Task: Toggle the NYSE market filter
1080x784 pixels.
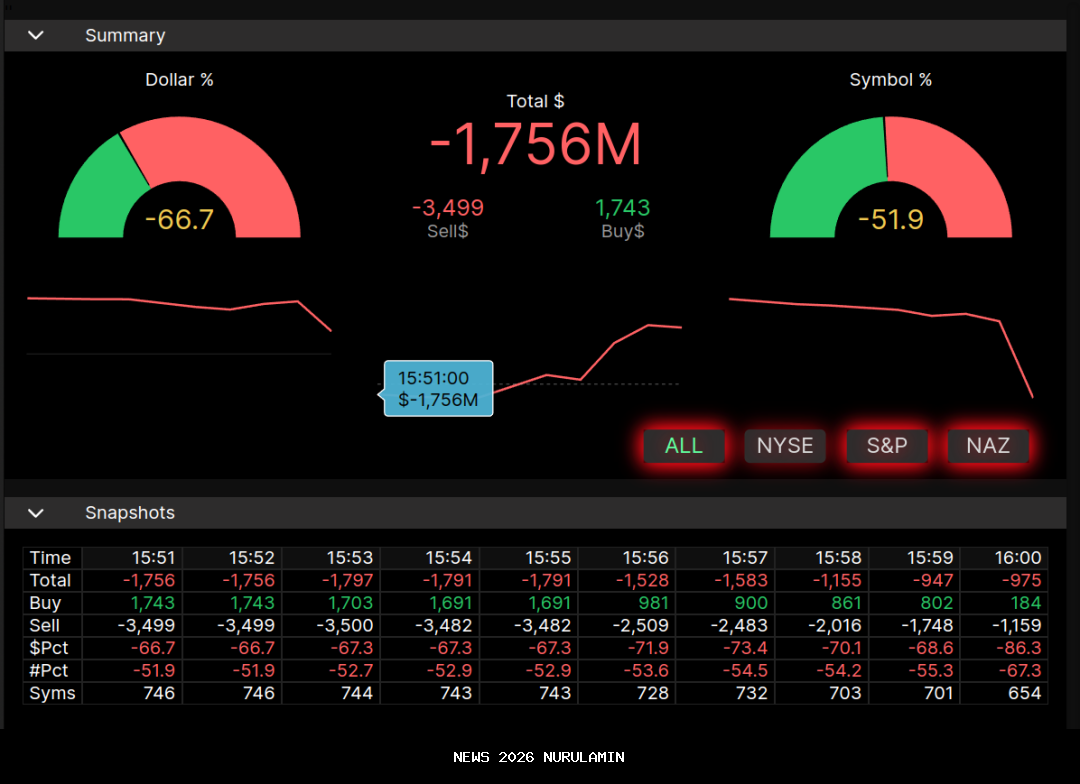Action: coord(785,446)
